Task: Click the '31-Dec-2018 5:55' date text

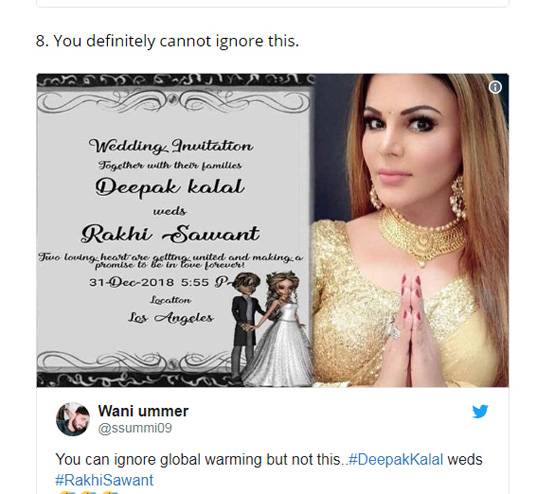Action: [149, 282]
